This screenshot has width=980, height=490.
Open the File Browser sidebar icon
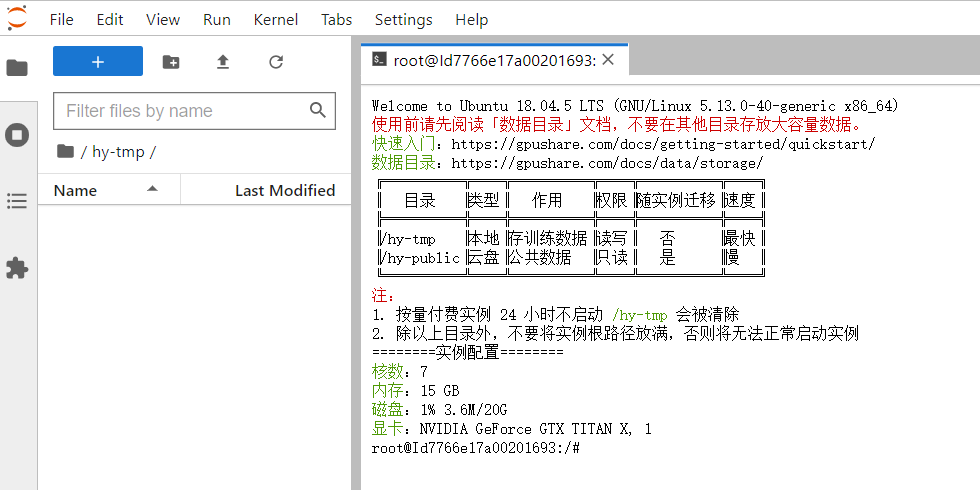(x=17, y=68)
